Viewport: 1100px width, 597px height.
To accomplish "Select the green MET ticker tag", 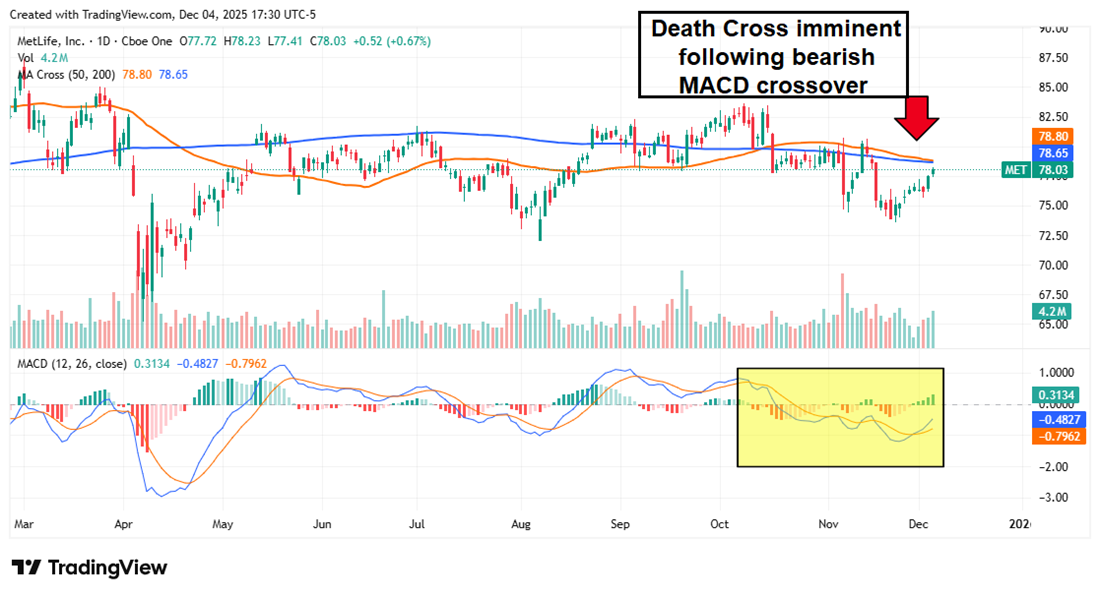I will 1016,171.
